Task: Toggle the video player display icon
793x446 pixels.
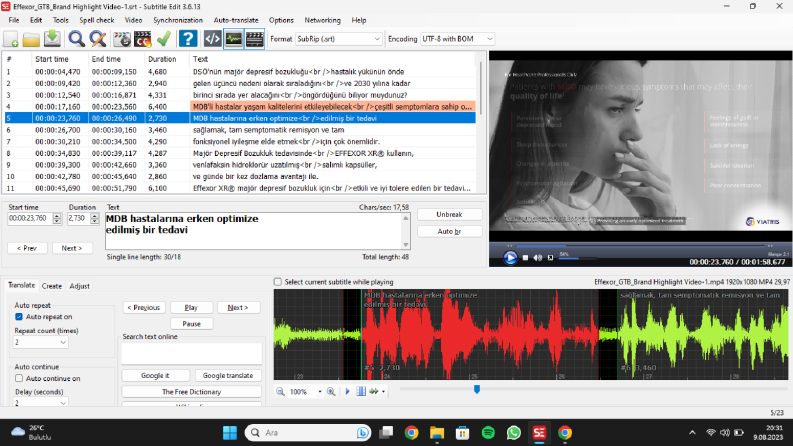Action: click(254, 39)
